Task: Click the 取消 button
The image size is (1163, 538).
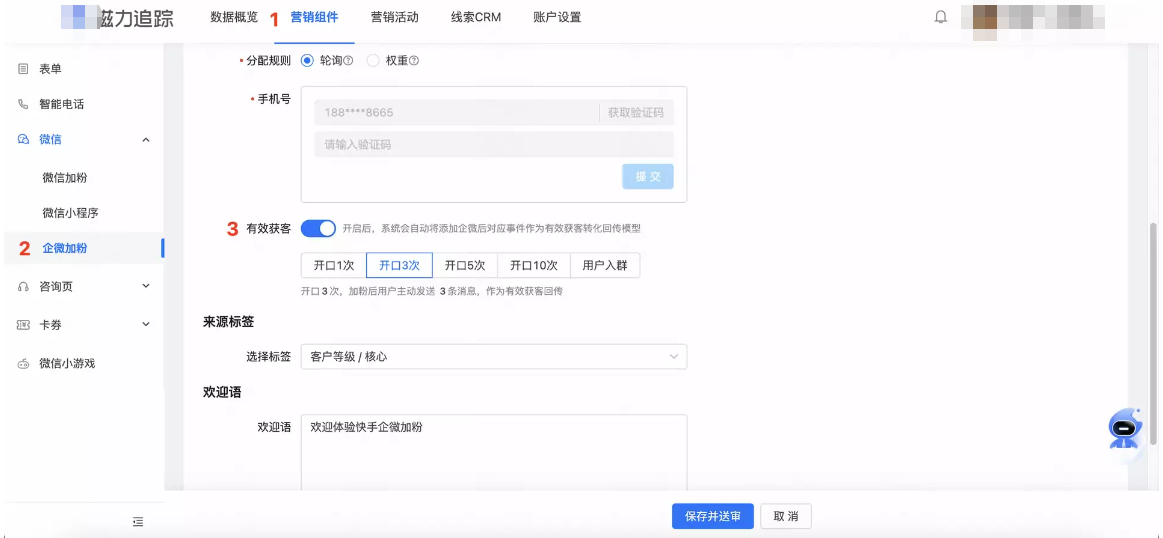Action: click(785, 516)
